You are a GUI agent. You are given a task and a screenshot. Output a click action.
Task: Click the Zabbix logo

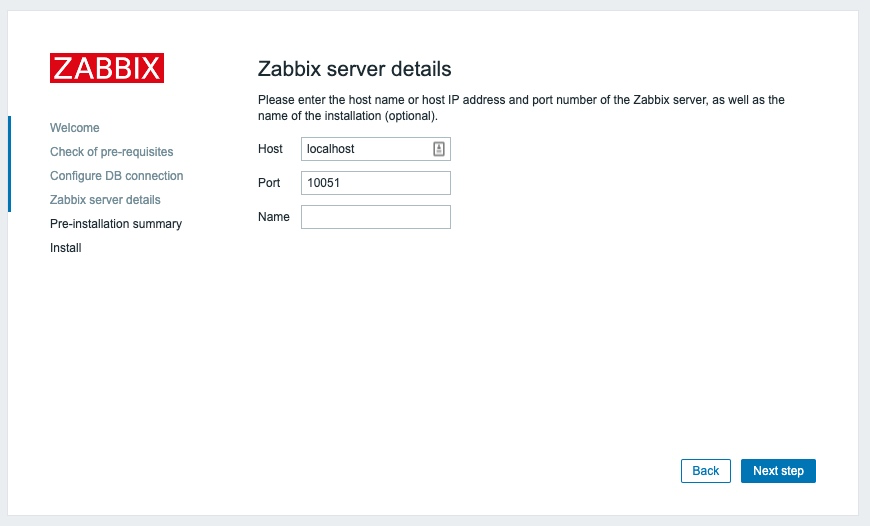[x=107, y=68]
